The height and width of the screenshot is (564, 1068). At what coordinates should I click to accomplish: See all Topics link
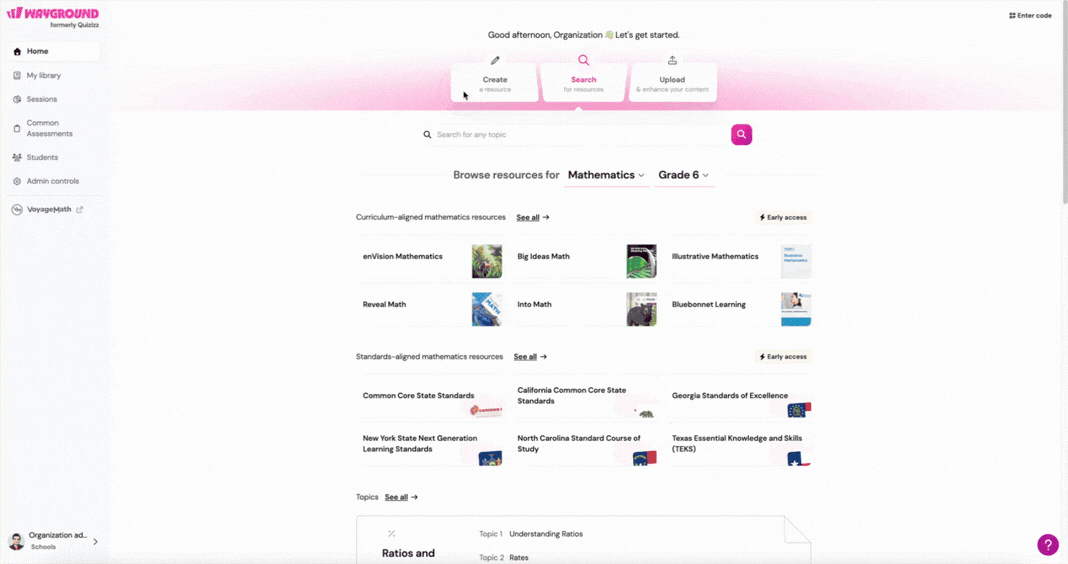(401, 497)
